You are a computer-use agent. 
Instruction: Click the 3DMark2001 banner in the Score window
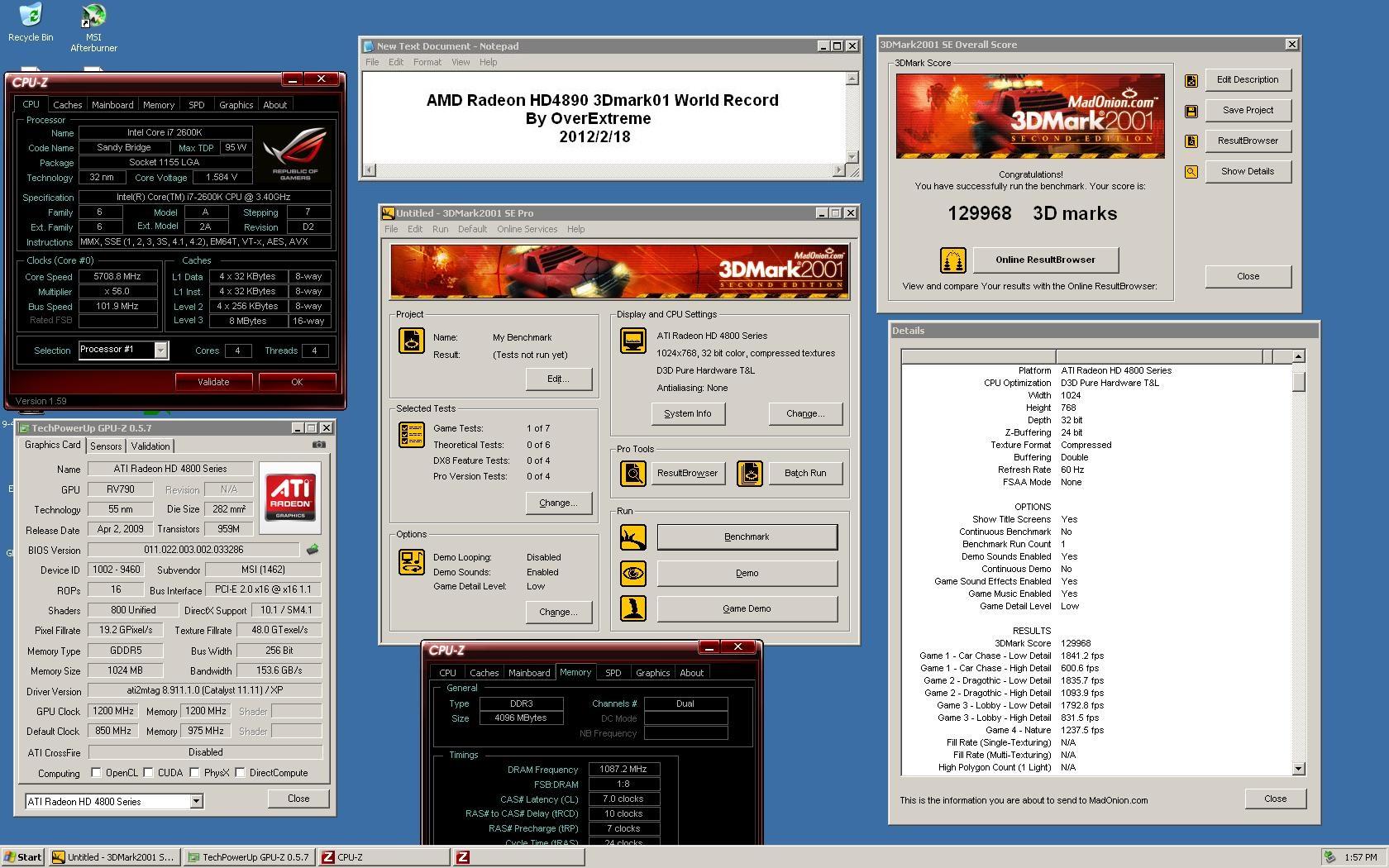1030,116
